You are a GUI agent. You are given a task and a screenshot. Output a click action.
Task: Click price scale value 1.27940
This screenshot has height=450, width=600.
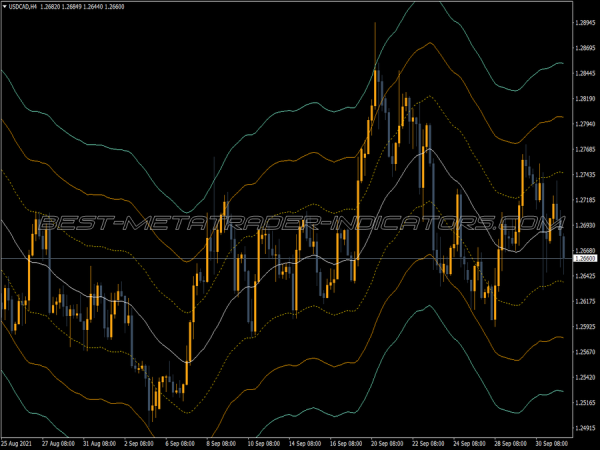(586, 124)
